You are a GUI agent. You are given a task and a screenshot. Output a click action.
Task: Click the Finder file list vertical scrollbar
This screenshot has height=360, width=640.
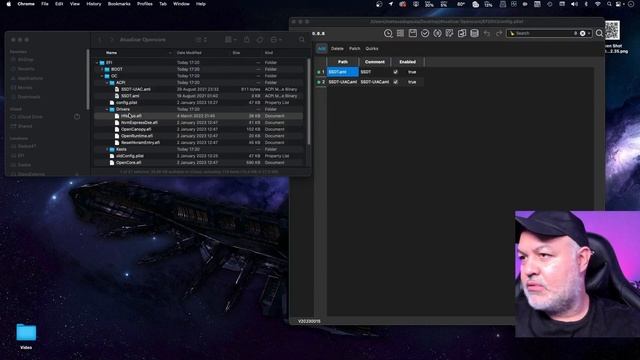point(309,101)
